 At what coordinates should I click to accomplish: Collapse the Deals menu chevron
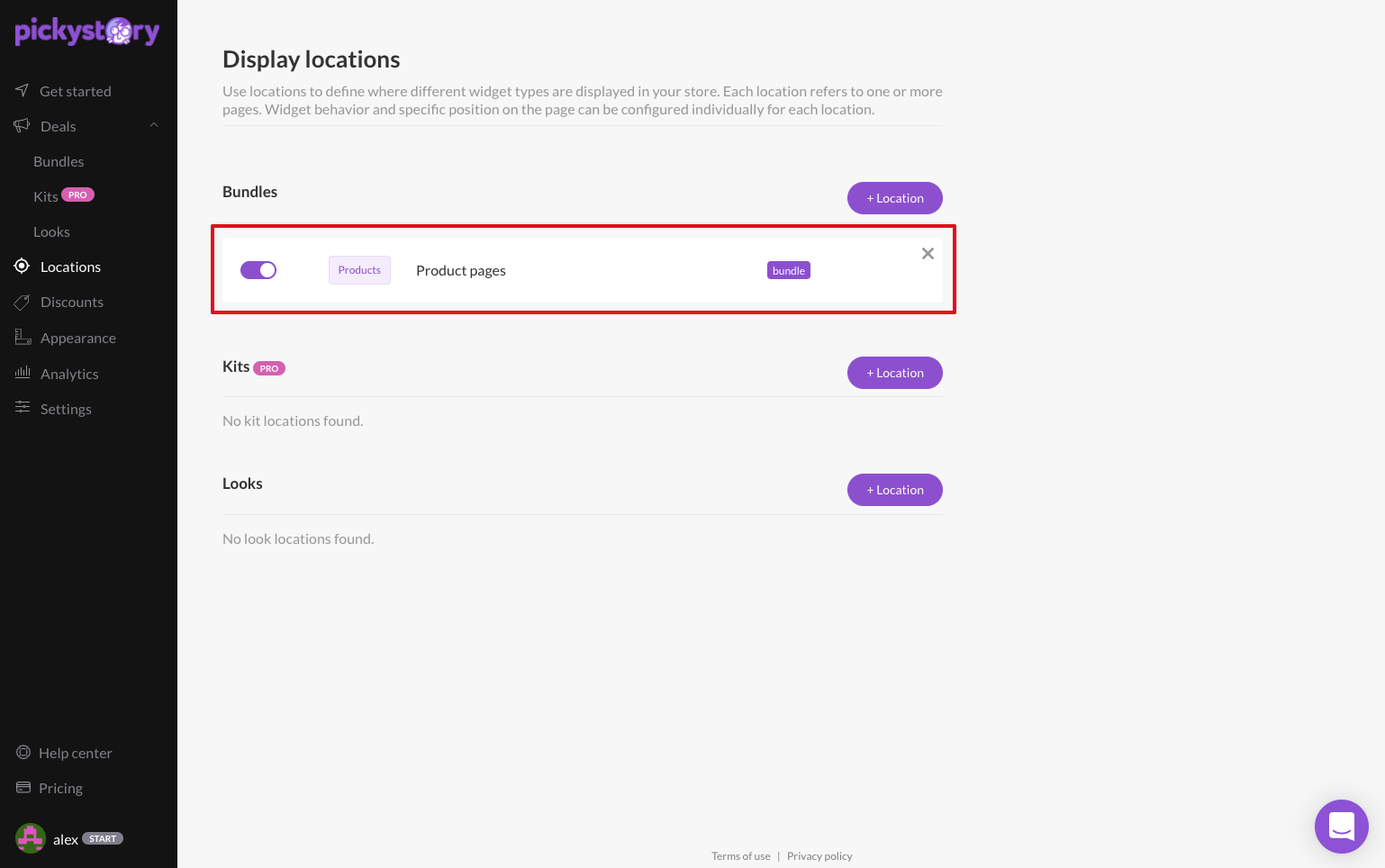pos(154,125)
